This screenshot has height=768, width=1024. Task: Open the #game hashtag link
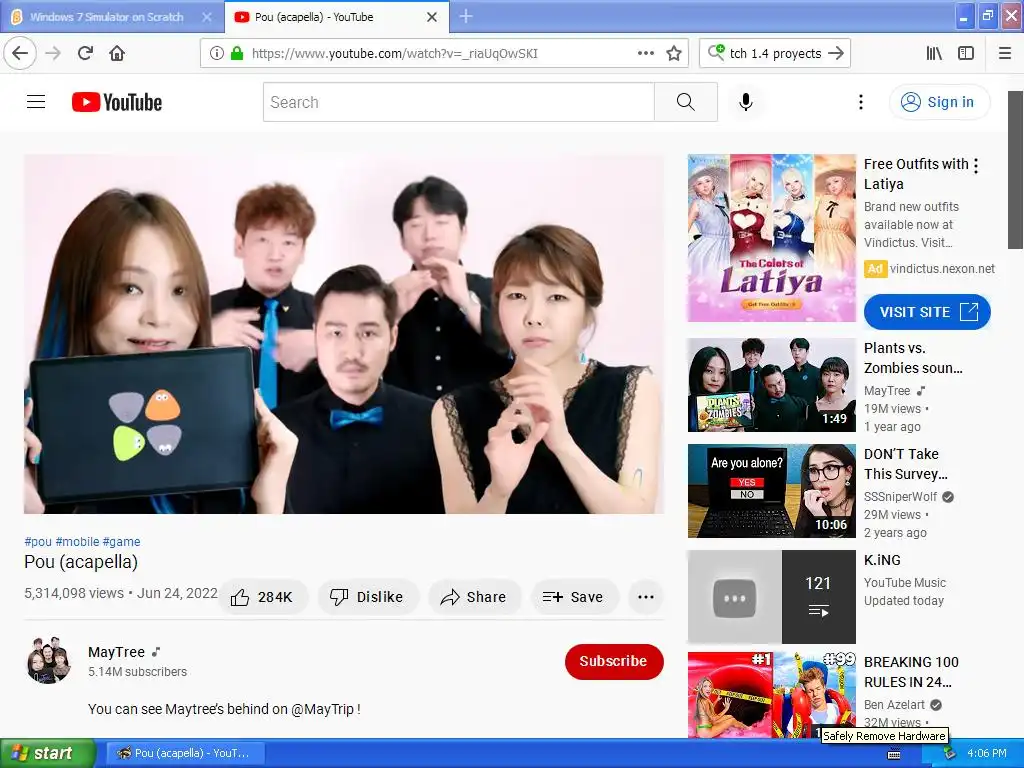121,541
